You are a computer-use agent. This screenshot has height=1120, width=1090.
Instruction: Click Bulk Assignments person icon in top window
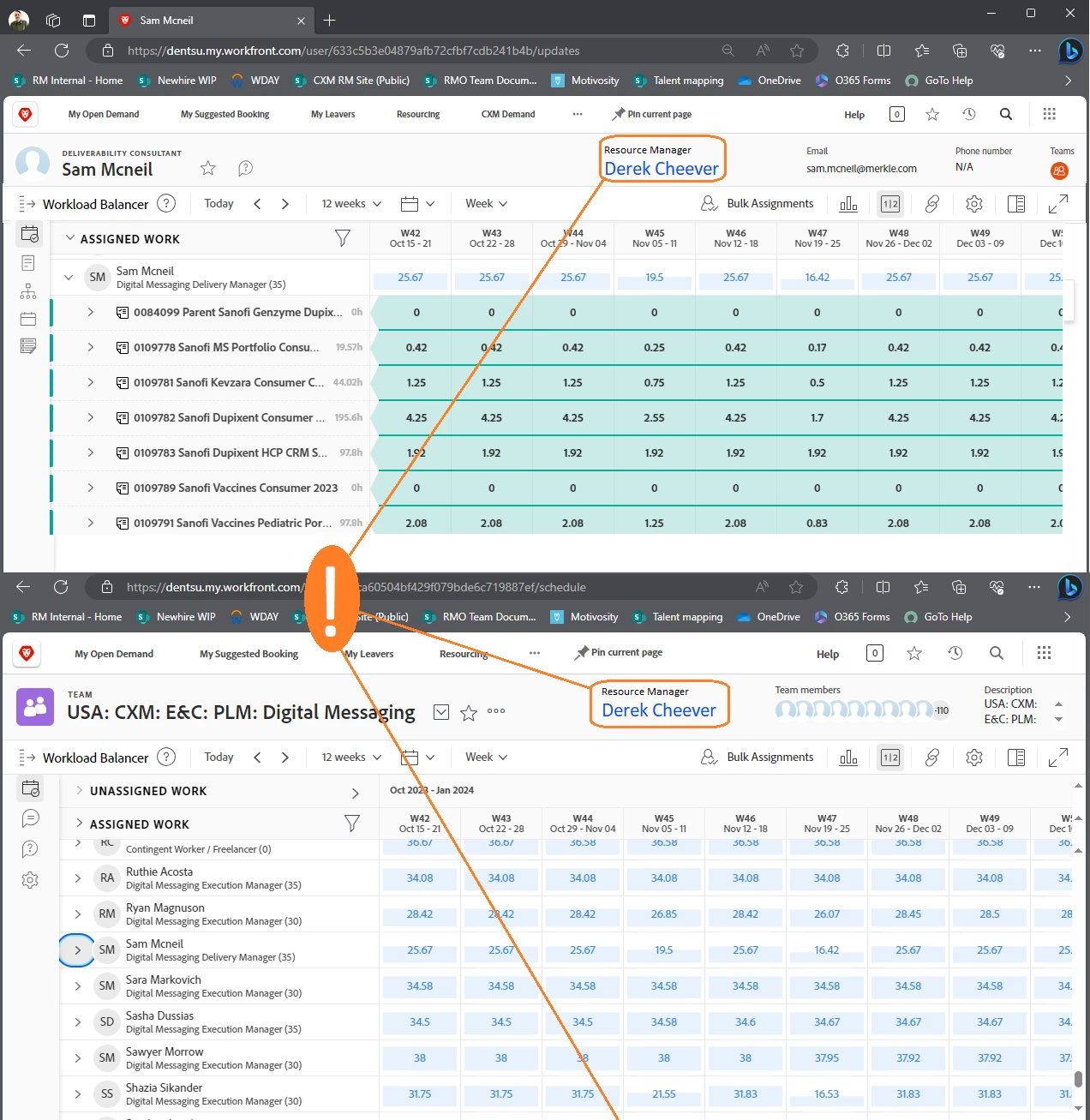point(710,203)
